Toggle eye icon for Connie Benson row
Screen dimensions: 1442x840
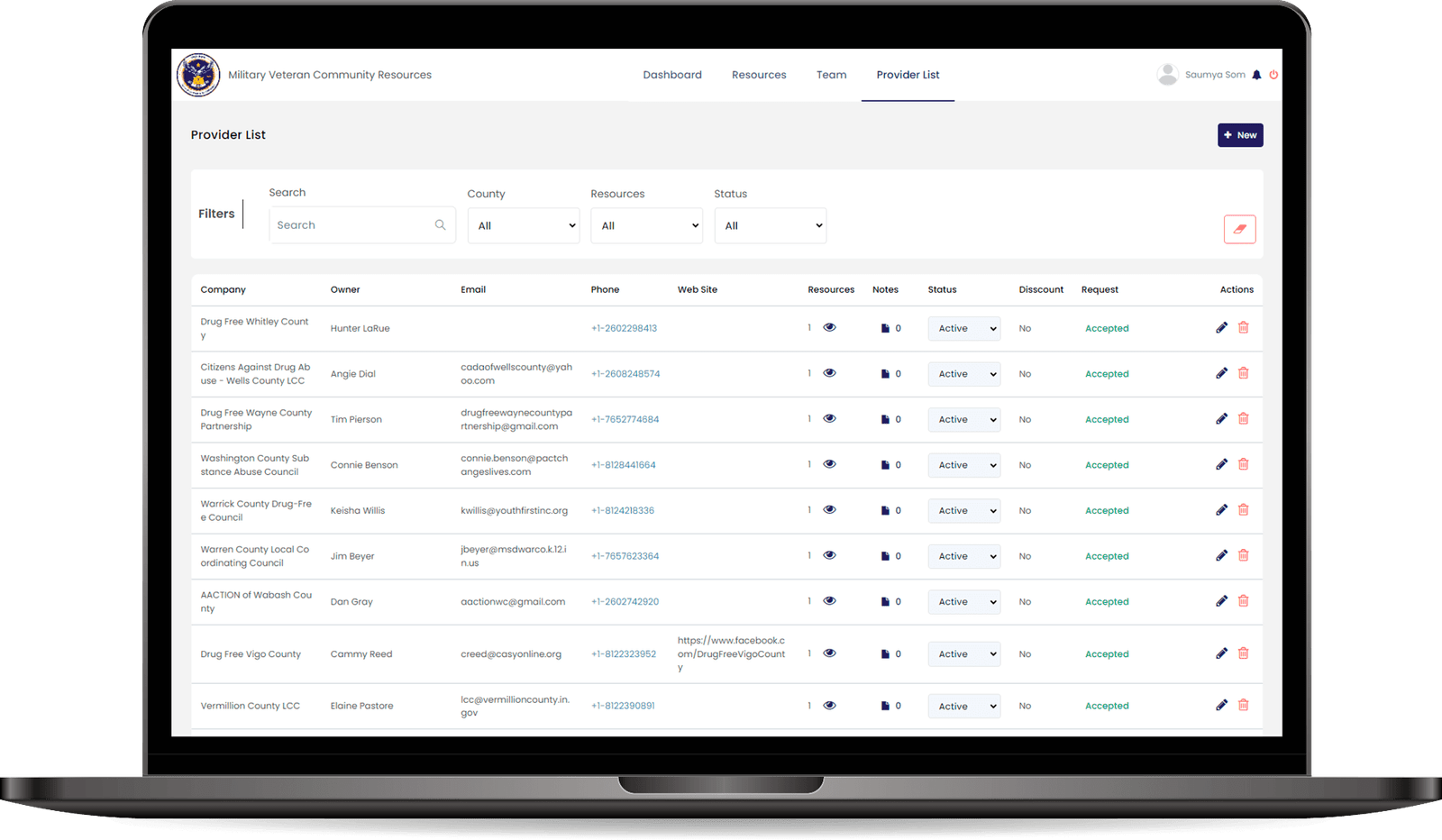829,464
